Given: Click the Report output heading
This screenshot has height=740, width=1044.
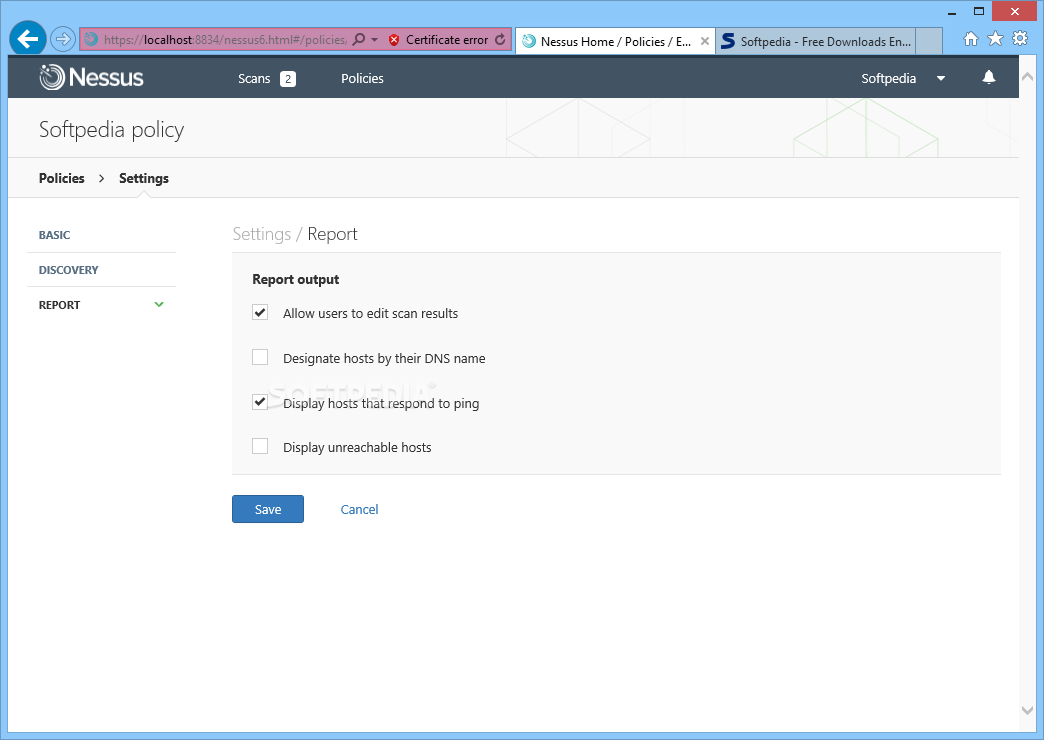Looking at the screenshot, I should point(296,280).
